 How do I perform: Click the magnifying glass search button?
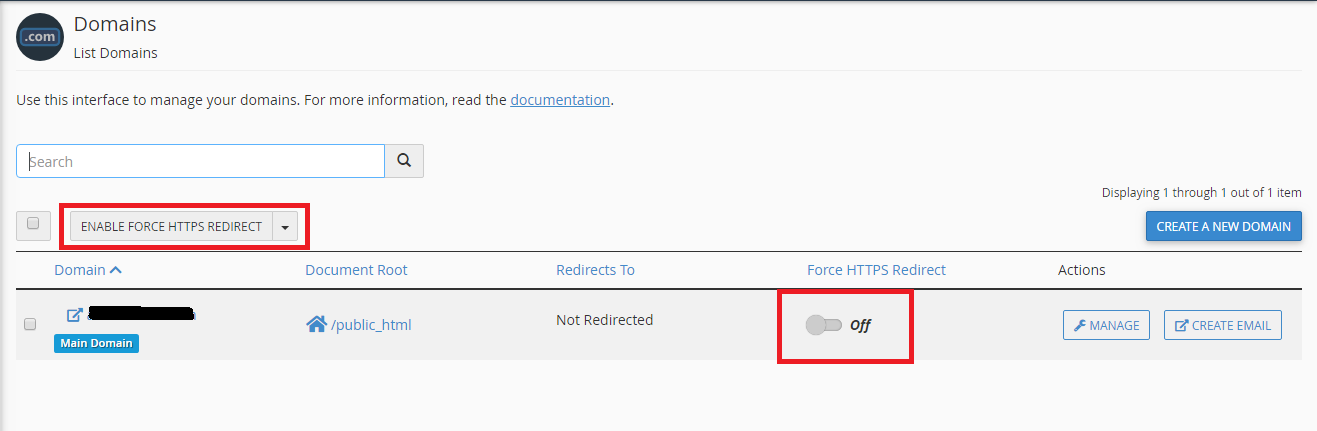pos(404,161)
